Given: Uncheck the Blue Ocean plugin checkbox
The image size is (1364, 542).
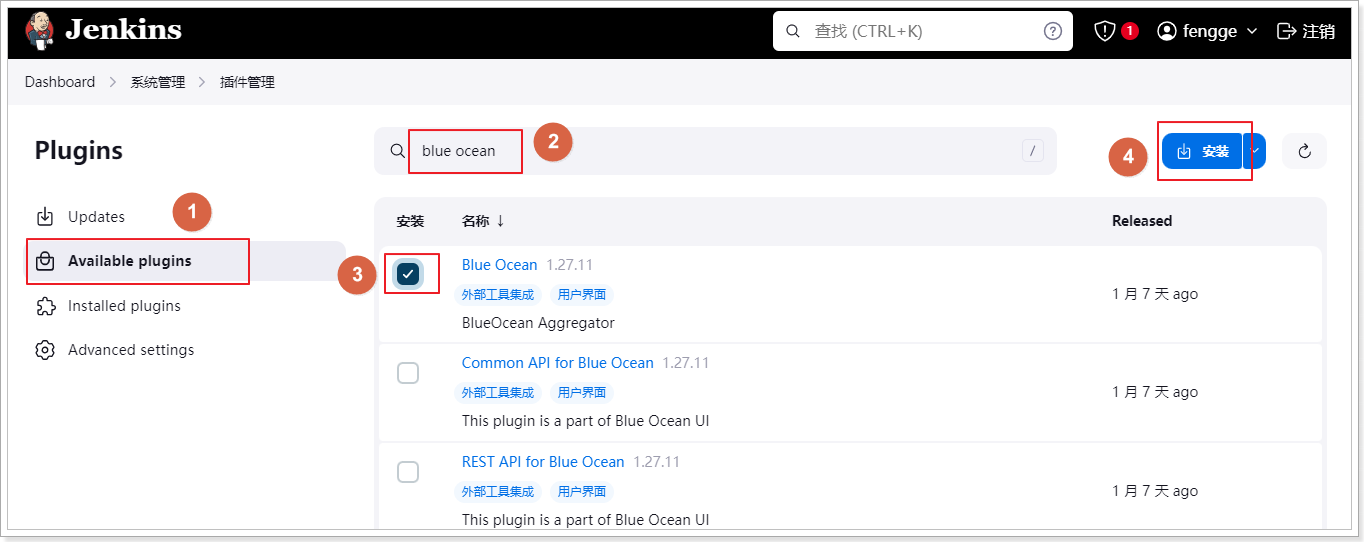Looking at the screenshot, I should coord(408,274).
